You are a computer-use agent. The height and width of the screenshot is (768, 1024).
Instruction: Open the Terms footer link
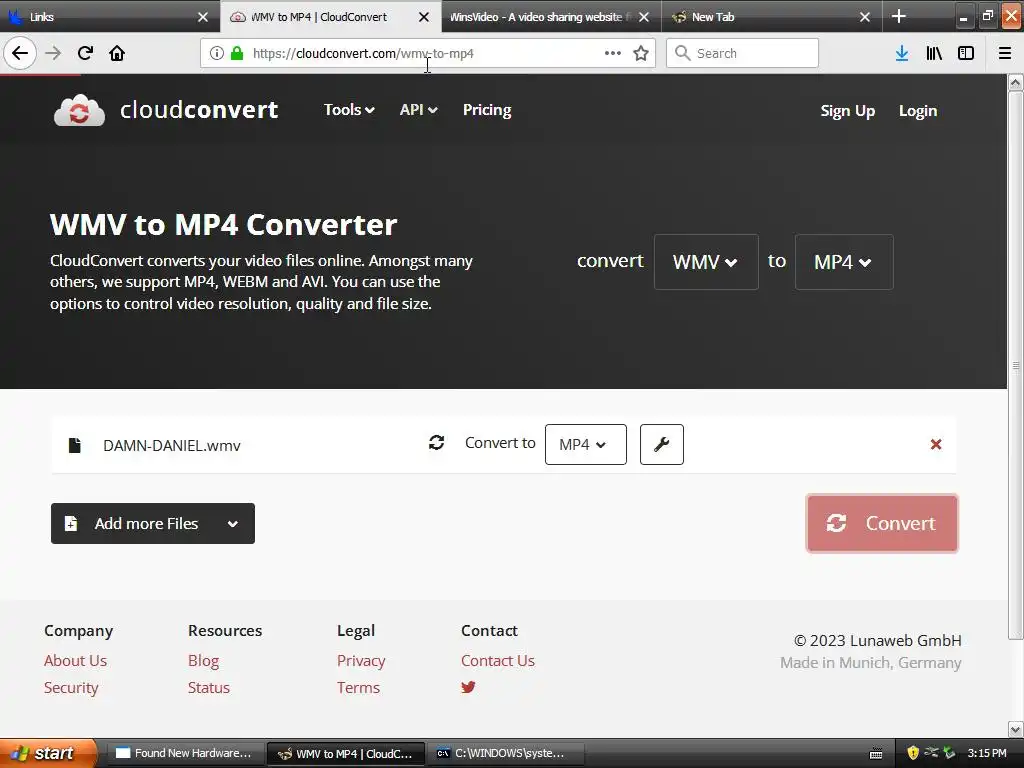(359, 688)
